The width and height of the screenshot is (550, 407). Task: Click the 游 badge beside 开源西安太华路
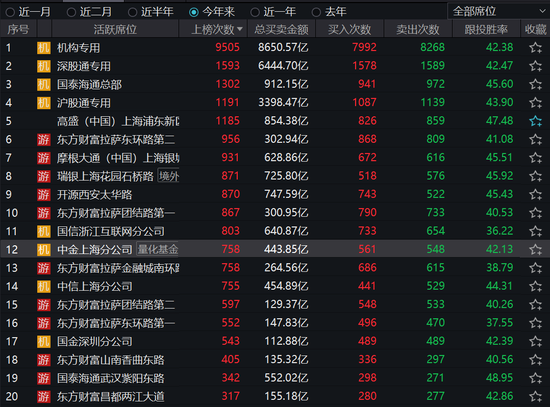tap(43, 194)
